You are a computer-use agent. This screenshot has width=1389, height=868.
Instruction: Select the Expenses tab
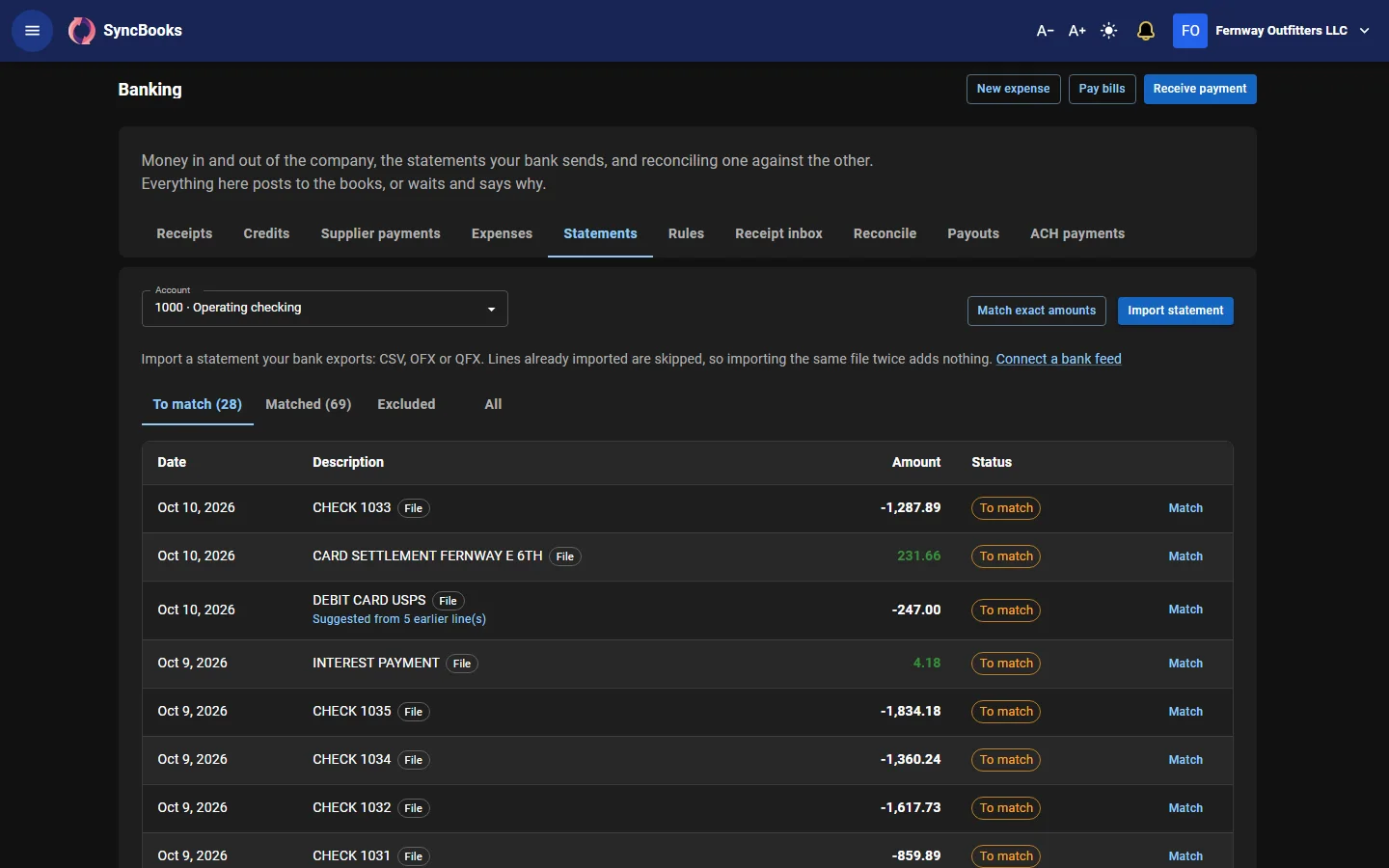tap(502, 233)
